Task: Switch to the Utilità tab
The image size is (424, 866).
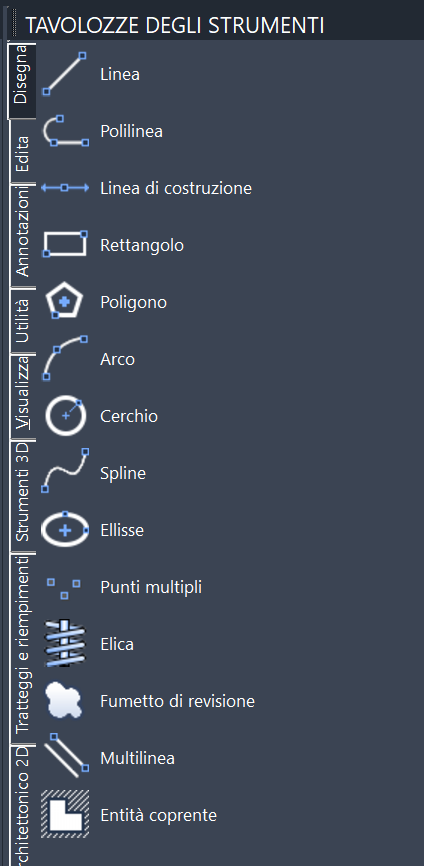Action: pyautogui.click(x=23, y=321)
